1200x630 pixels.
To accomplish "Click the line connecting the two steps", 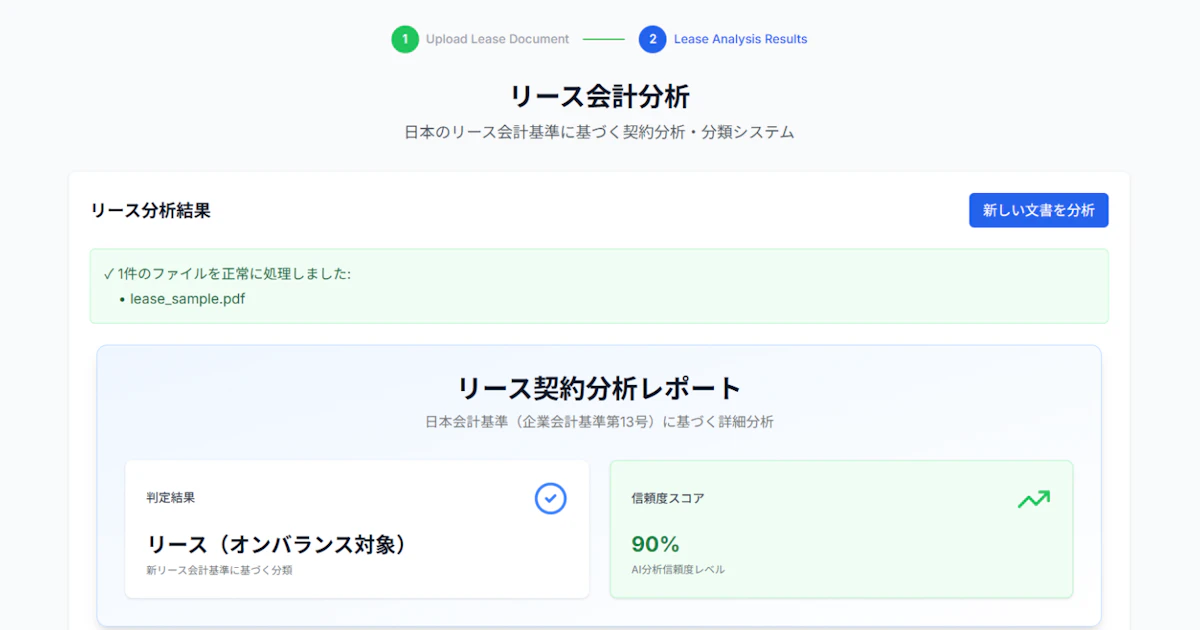I will tap(604, 39).
